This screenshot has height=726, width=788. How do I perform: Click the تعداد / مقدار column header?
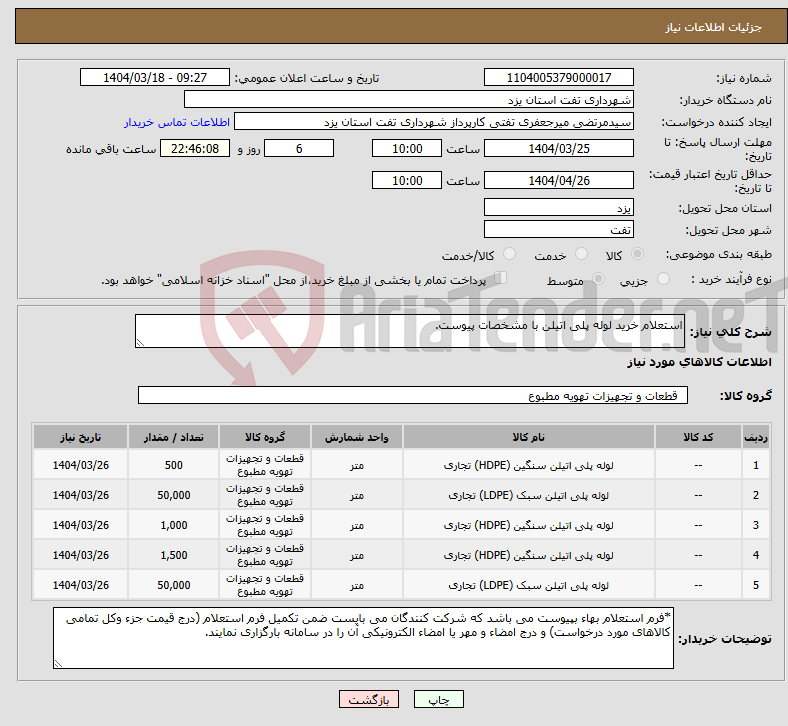coord(173,437)
